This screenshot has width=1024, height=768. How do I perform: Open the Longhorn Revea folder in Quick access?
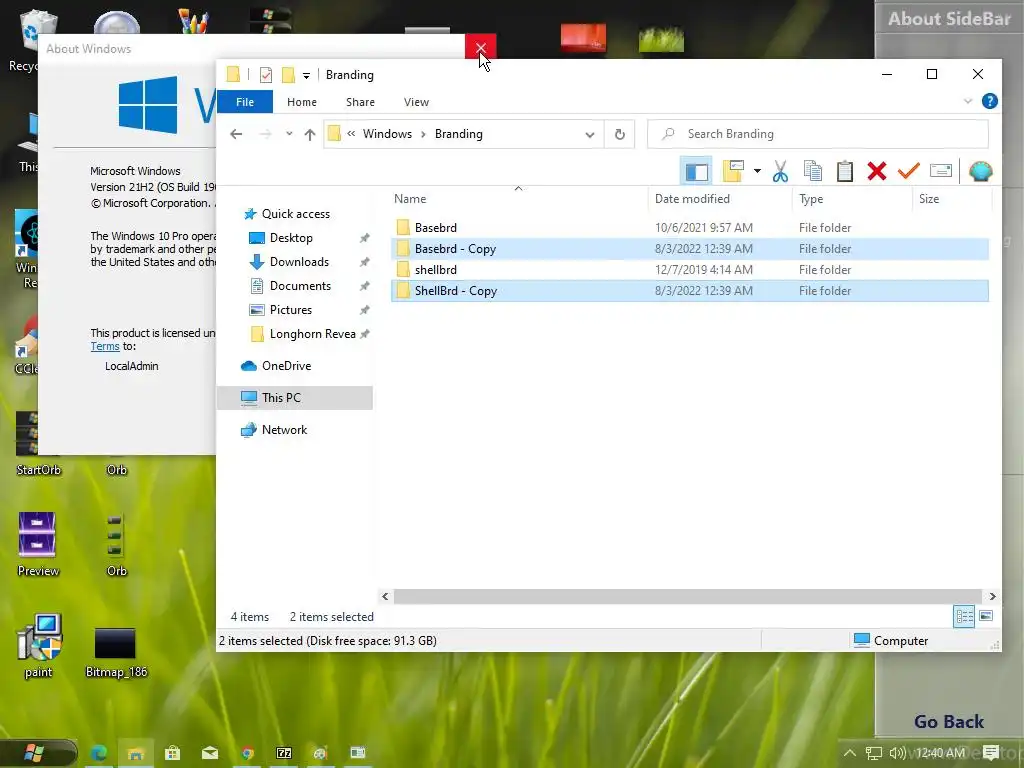pyautogui.click(x=312, y=334)
